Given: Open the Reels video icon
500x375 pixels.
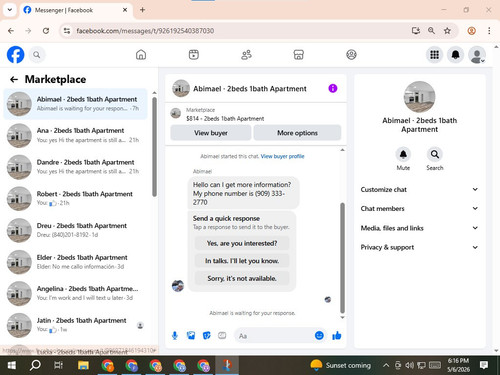Looking at the screenshot, I should 194,55.
